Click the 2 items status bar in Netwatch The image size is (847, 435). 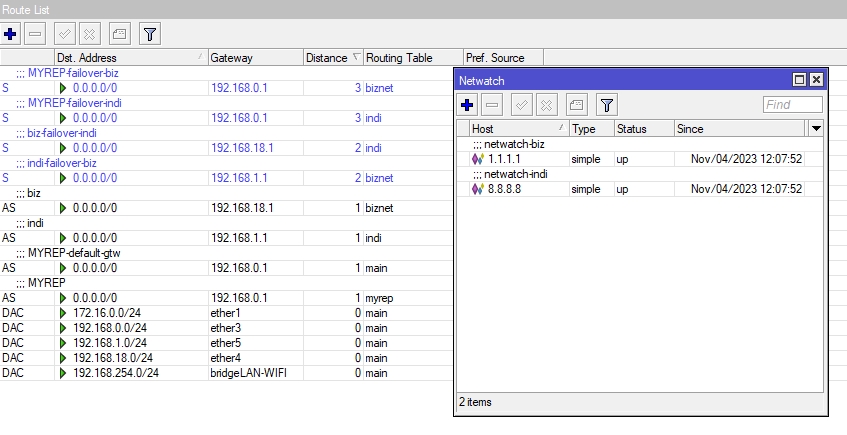coord(641,402)
